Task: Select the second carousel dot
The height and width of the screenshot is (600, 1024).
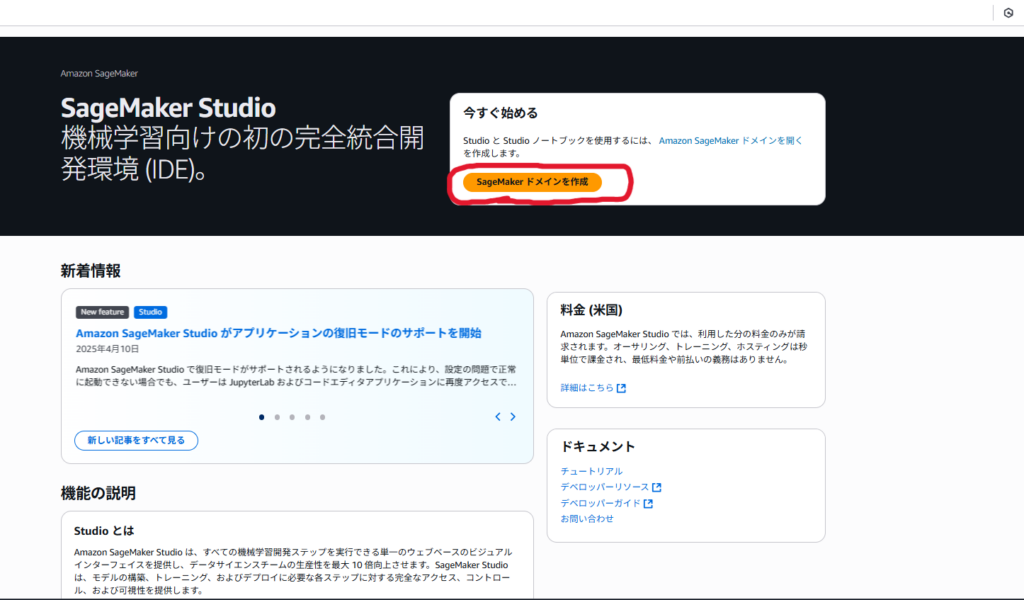Action: coord(277,417)
